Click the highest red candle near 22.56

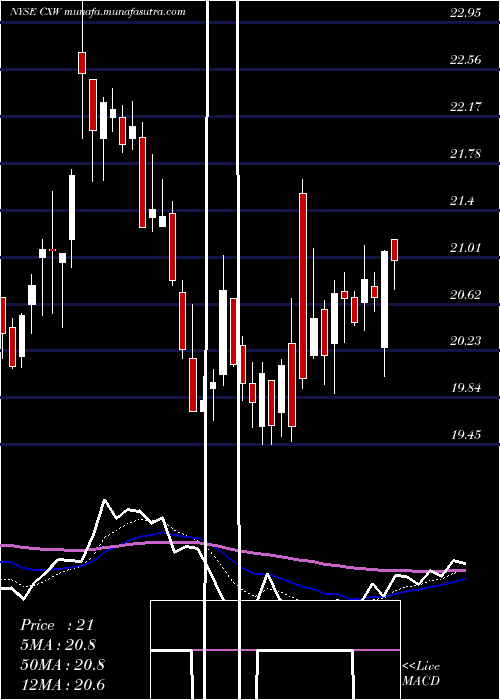82,62
